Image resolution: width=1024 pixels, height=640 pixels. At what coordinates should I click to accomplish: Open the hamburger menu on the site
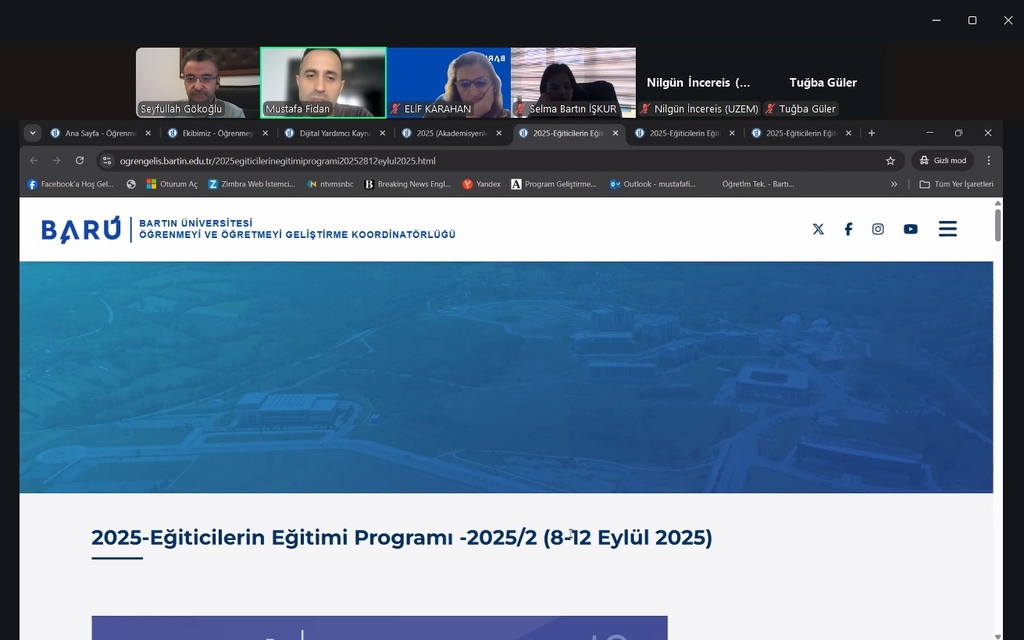tap(947, 229)
